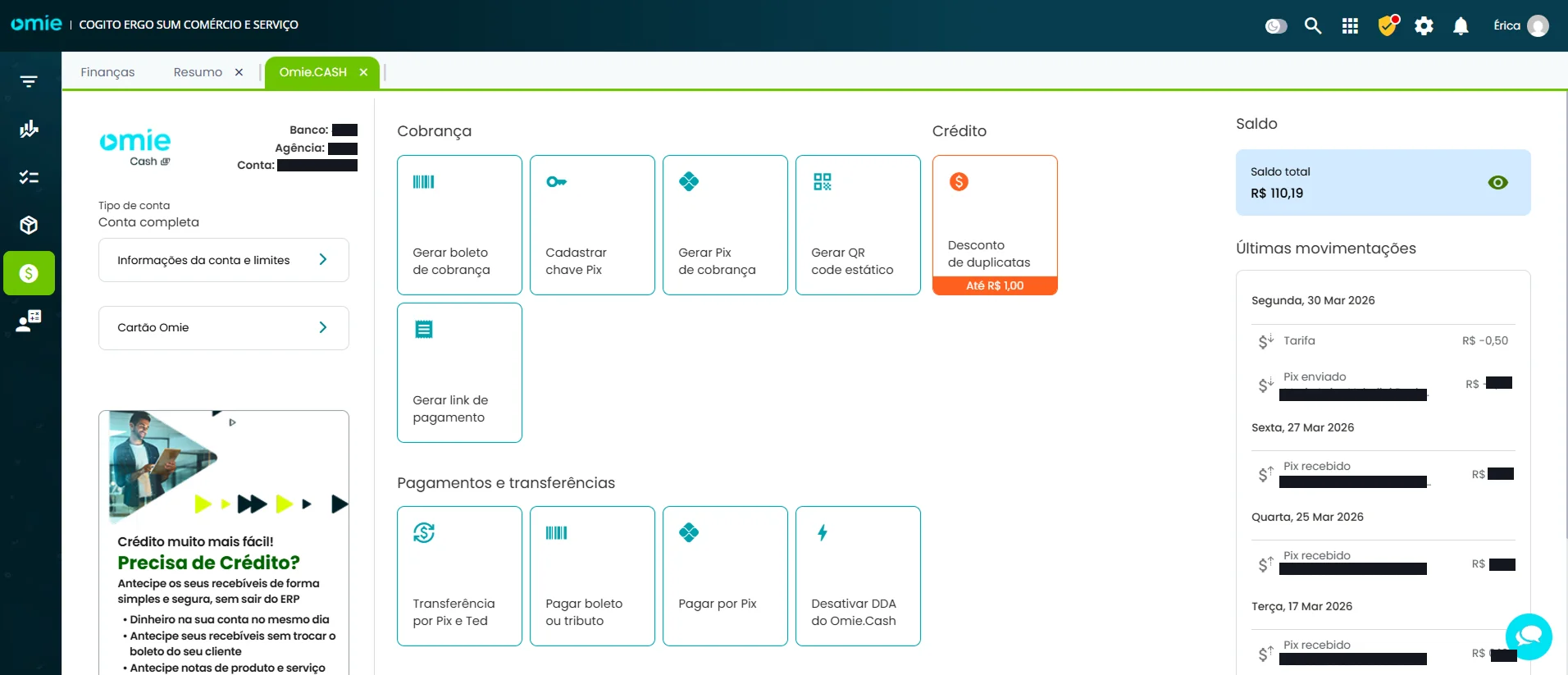Open the search magnifier in top bar

1313,26
